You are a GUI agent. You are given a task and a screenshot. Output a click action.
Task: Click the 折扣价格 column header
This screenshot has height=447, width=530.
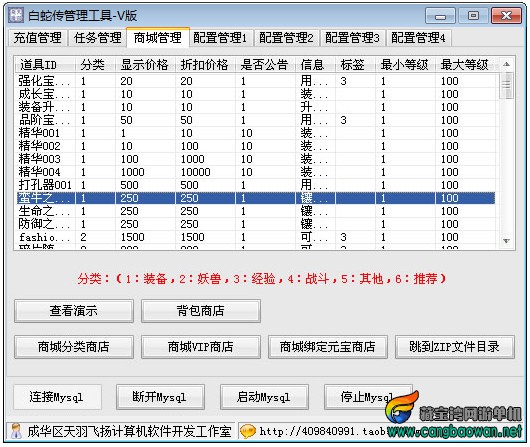[x=205, y=65]
